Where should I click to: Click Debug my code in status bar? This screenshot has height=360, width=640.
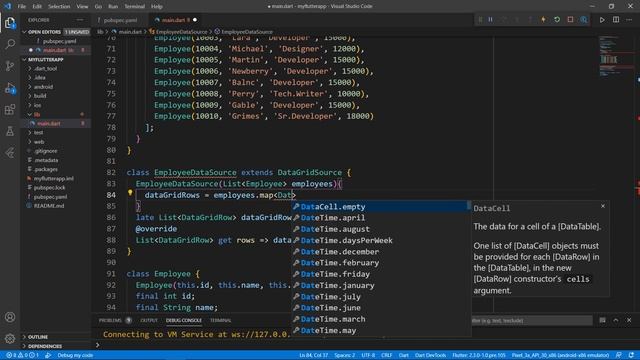click(75, 355)
